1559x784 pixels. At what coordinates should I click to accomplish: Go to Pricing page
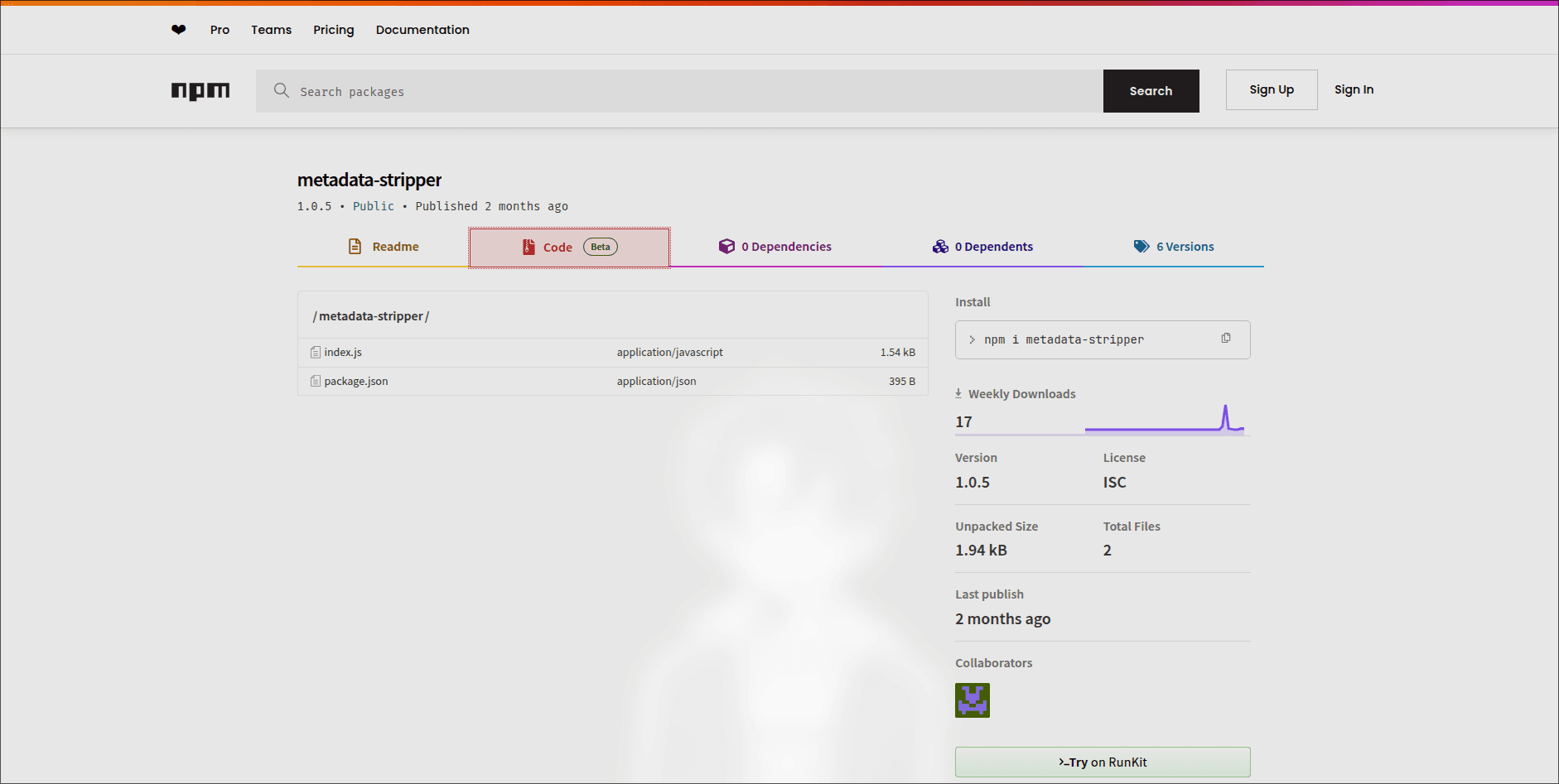coord(334,30)
